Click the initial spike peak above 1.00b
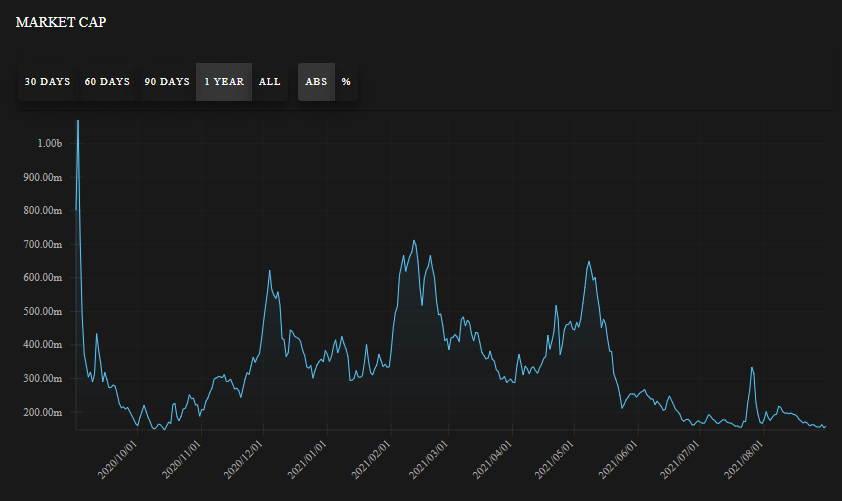 point(78,121)
